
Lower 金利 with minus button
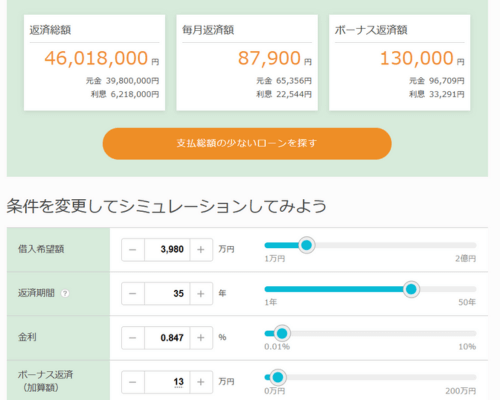click(133, 338)
